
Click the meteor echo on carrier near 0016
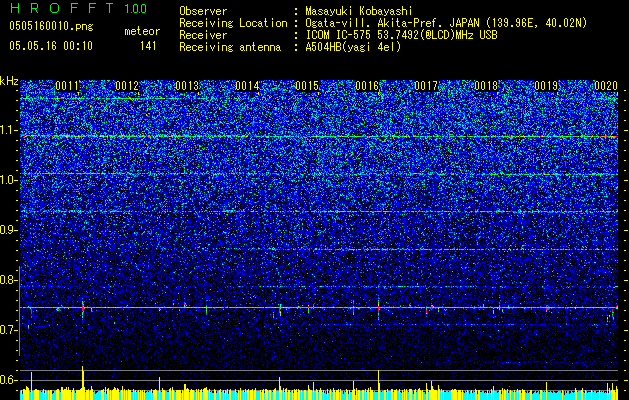378,309
